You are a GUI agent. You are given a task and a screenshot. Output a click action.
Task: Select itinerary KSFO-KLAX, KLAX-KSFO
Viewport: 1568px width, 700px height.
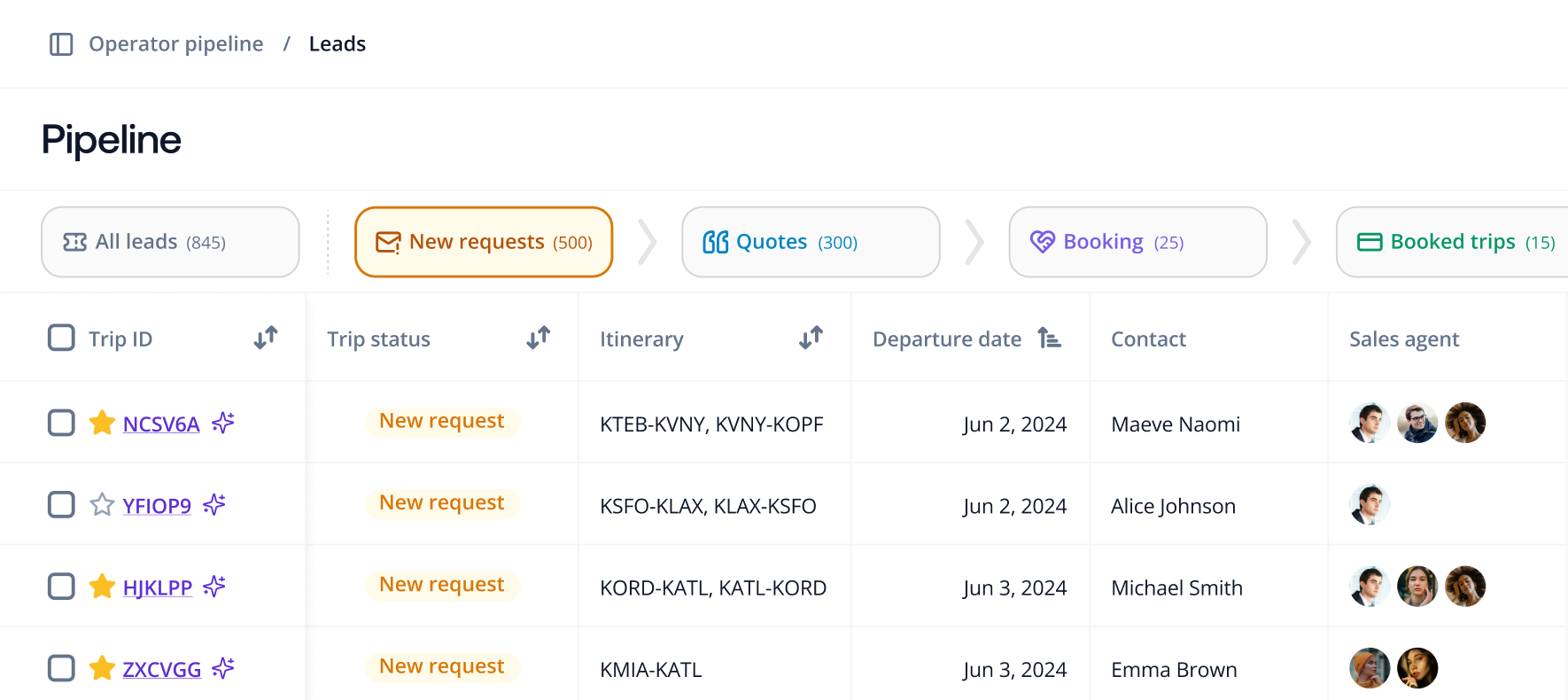click(708, 506)
